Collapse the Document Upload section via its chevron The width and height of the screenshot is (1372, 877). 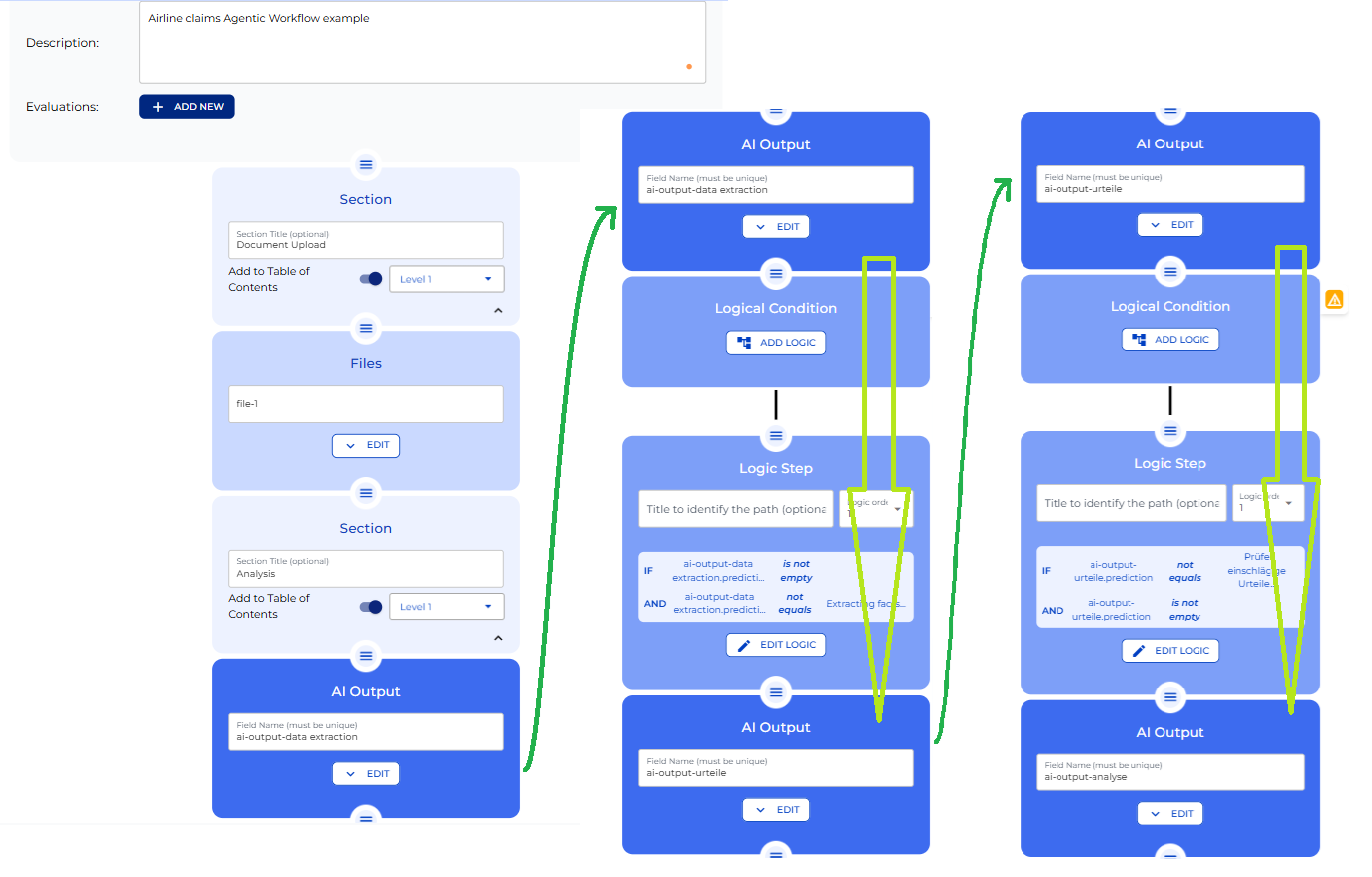497,310
